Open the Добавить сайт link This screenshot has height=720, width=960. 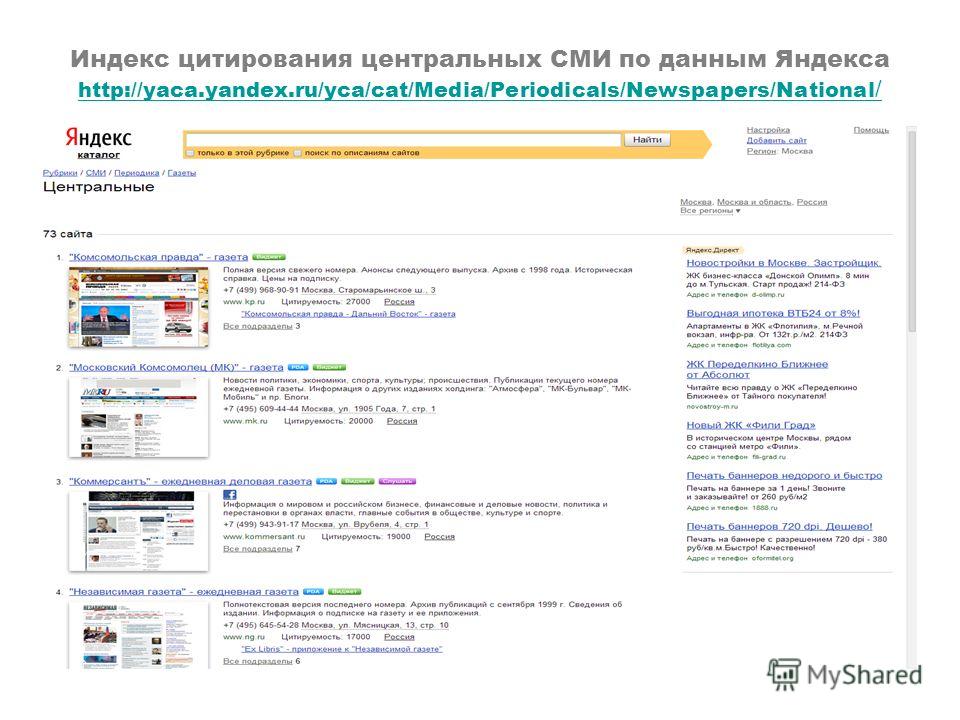(776, 140)
